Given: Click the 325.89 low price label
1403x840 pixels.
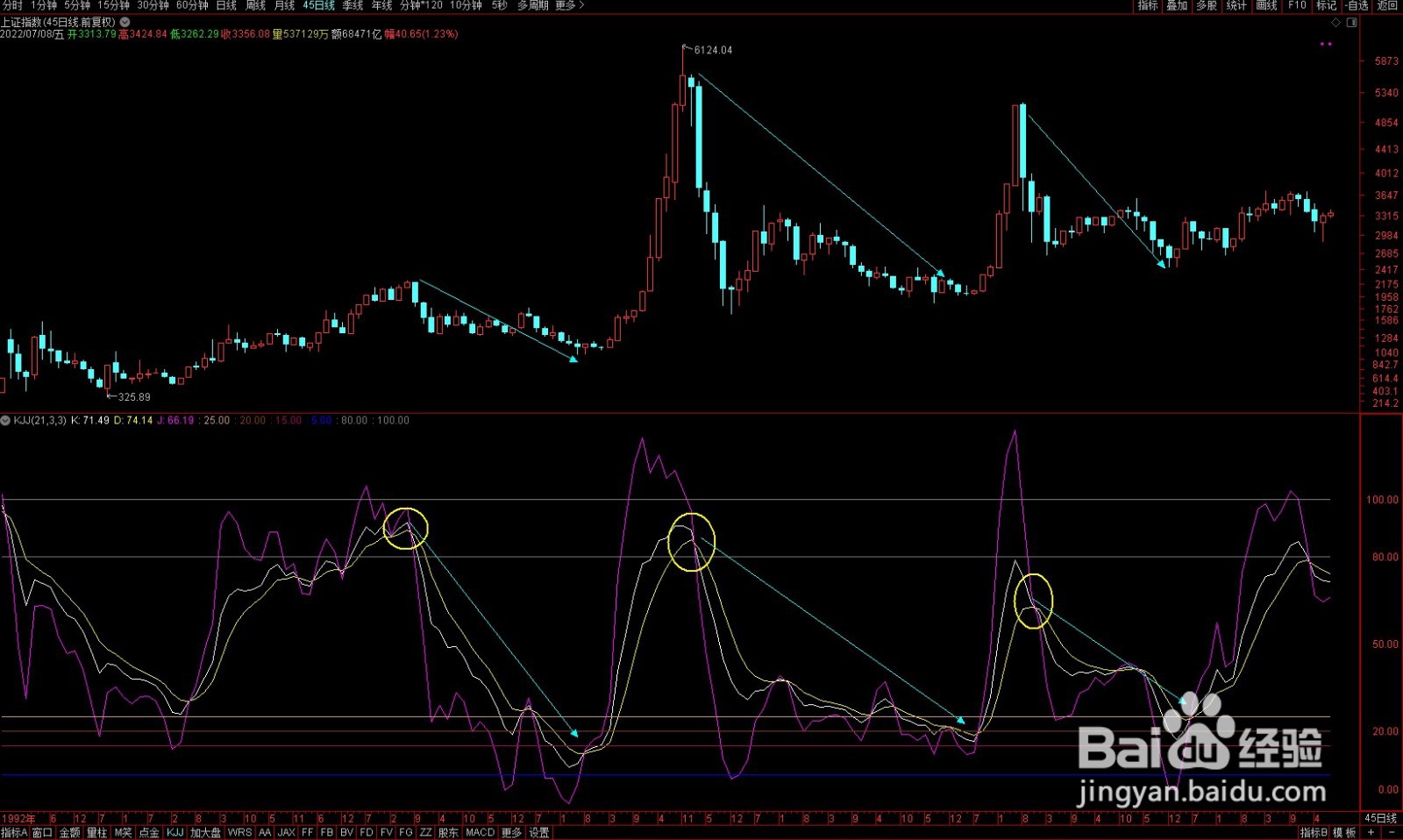Looking at the screenshot, I should pyautogui.click(x=134, y=397).
